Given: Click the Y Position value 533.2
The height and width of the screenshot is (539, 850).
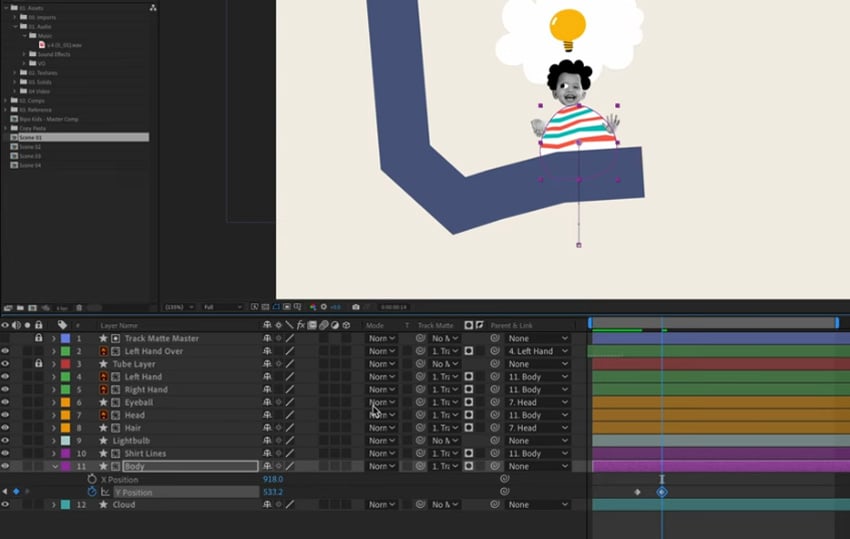Looking at the screenshot, I should coord(273,492).
